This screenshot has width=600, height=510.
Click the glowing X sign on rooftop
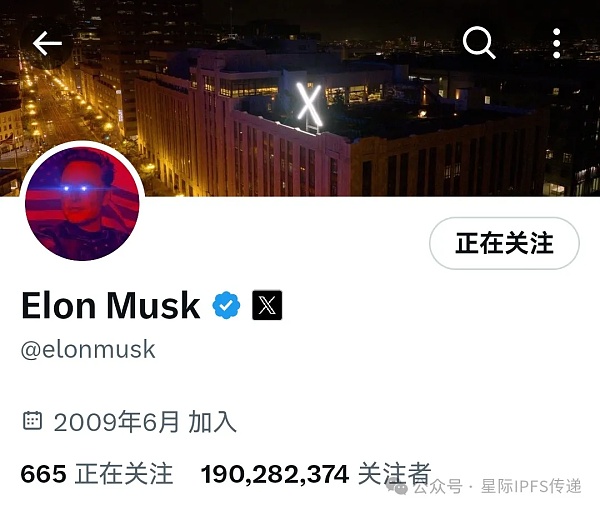pyautogui.click(x=309, y=104)
